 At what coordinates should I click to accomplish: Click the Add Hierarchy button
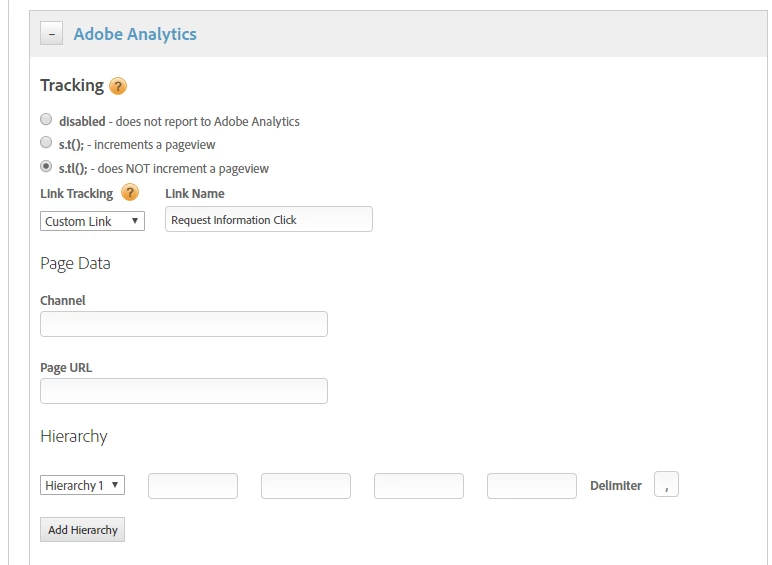(82, 530)
